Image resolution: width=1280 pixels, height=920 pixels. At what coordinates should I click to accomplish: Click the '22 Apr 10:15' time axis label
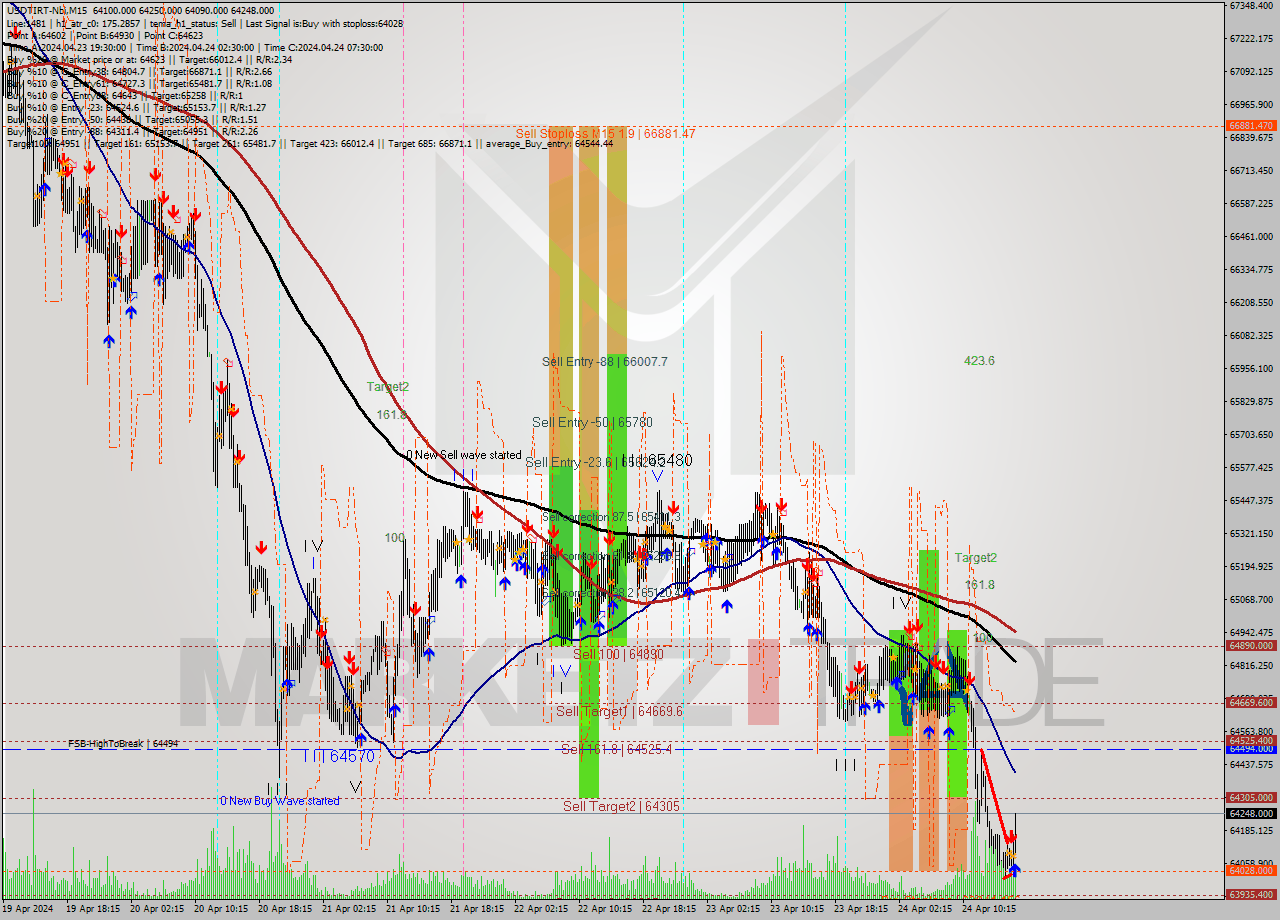tap(605, 909)
